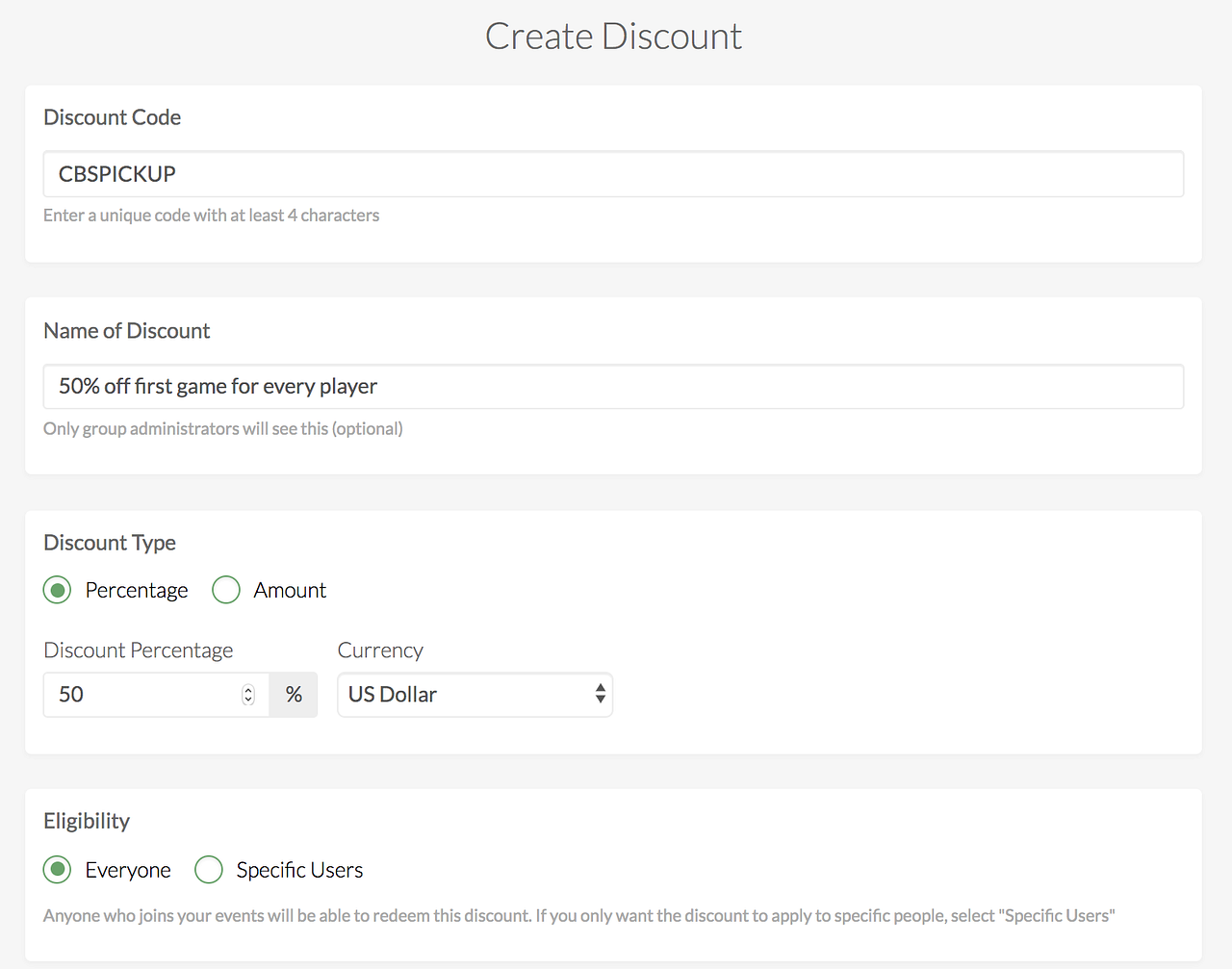The width and height of the screenshot is (1232, 969).
Task: Click the Name of Discount section label
Action: (x=126, y=331)
